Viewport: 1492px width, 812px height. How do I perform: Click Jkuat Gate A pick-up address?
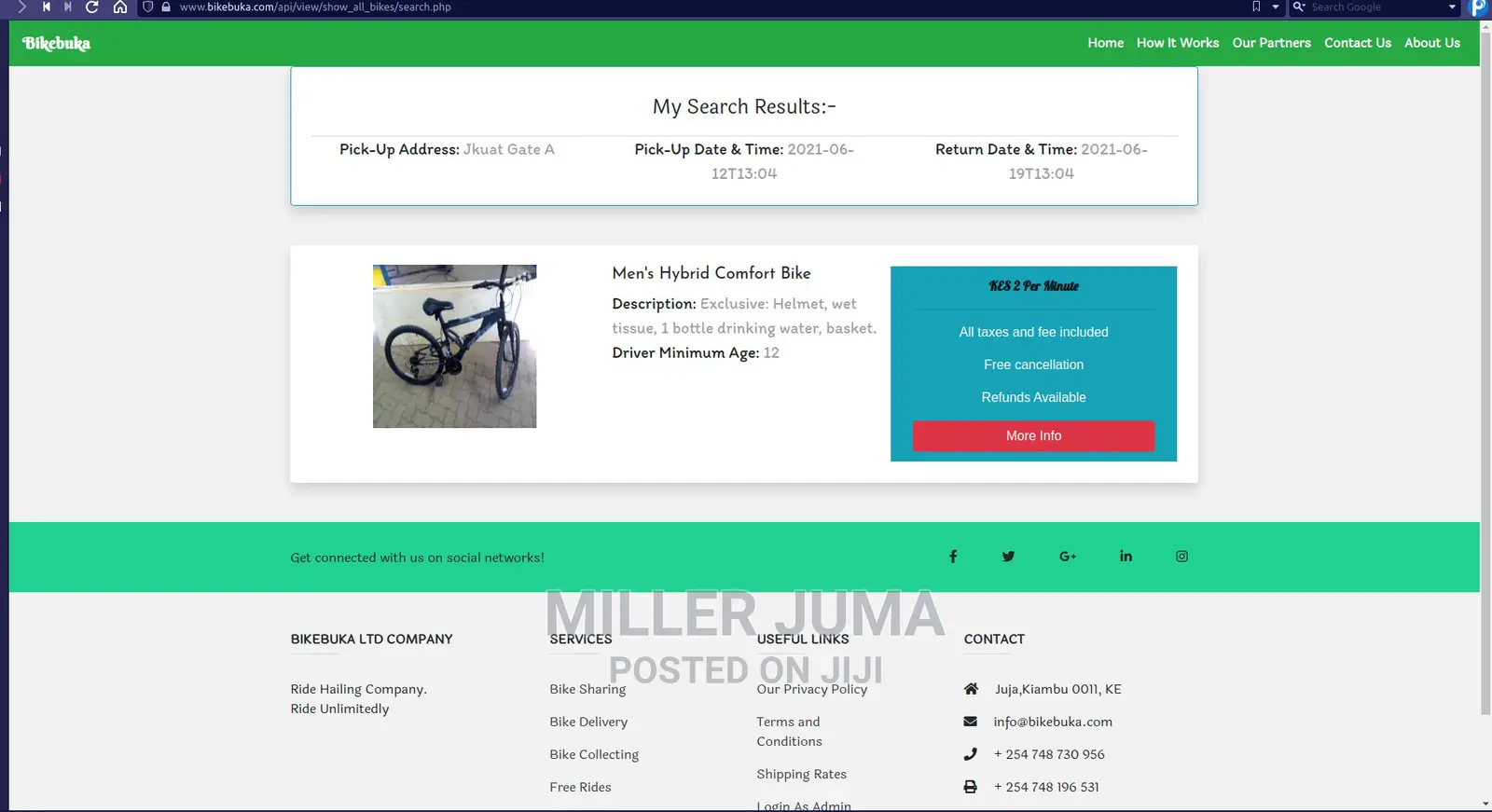[x=509, y=149]
